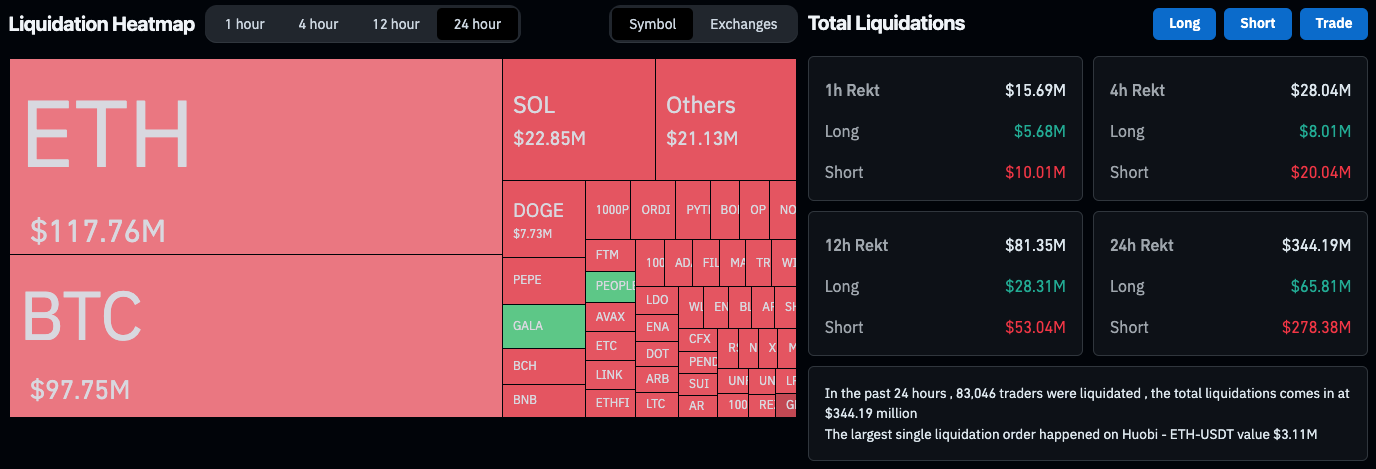1376x469 pixels.
Task: Click the 1000P heatmap tile
Action: pos(608,210)
